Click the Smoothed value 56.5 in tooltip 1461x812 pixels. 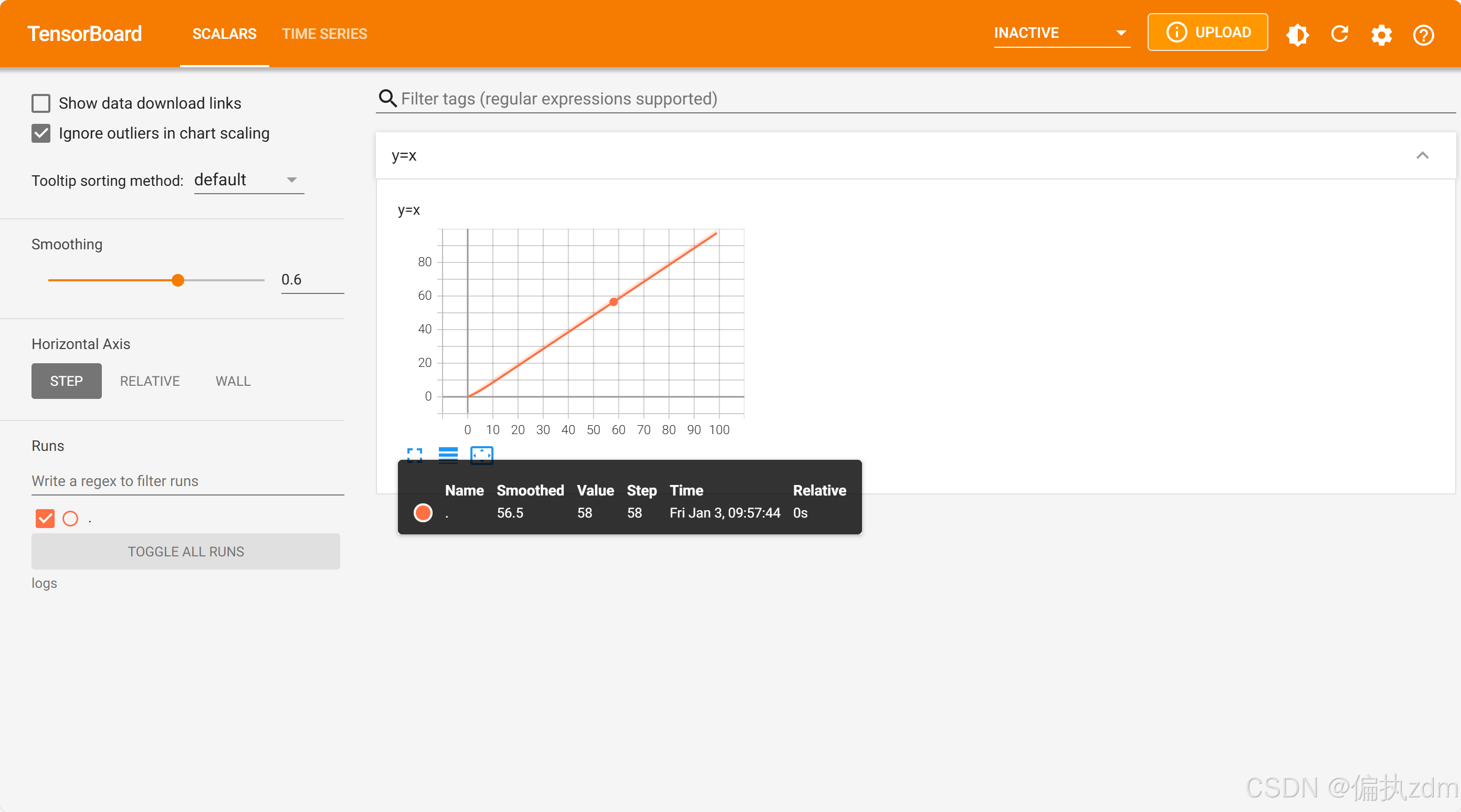(x=510, y=513)
